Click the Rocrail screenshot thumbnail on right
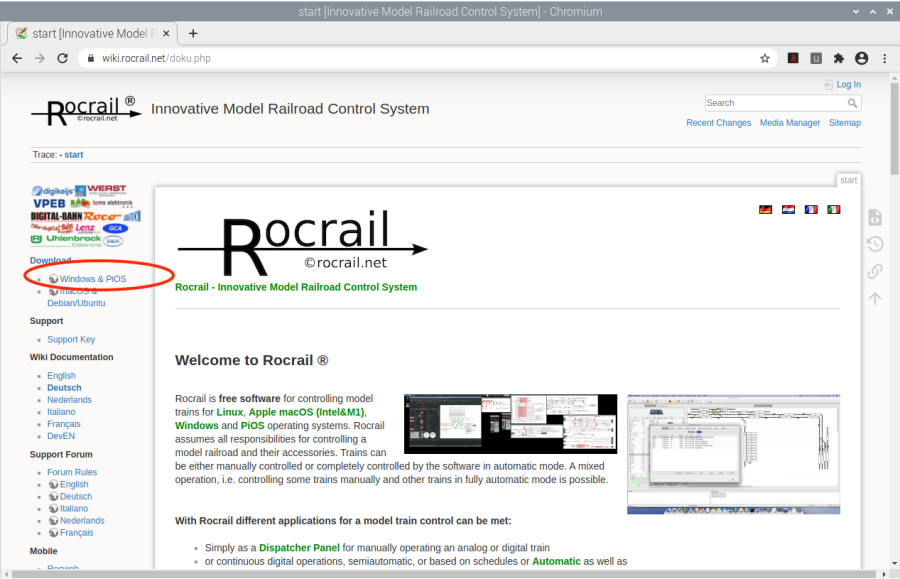The width and height of the screenshot is (900, 579). [733, 454]
